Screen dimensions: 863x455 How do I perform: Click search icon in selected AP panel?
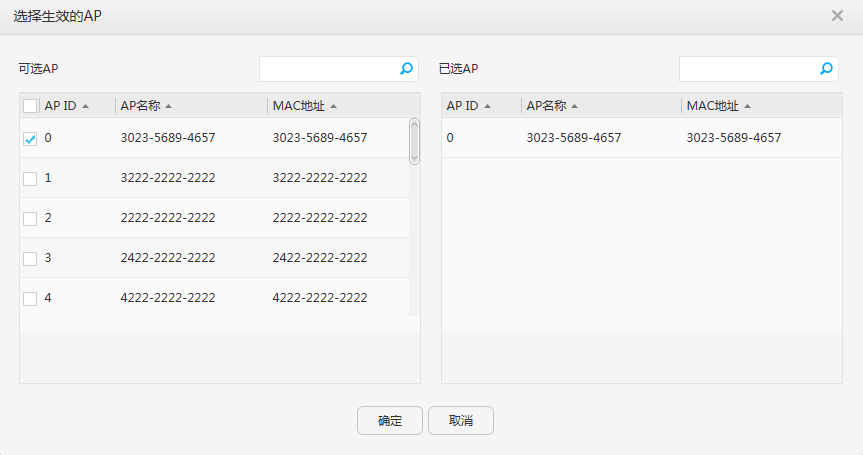[x=826, y=69]
